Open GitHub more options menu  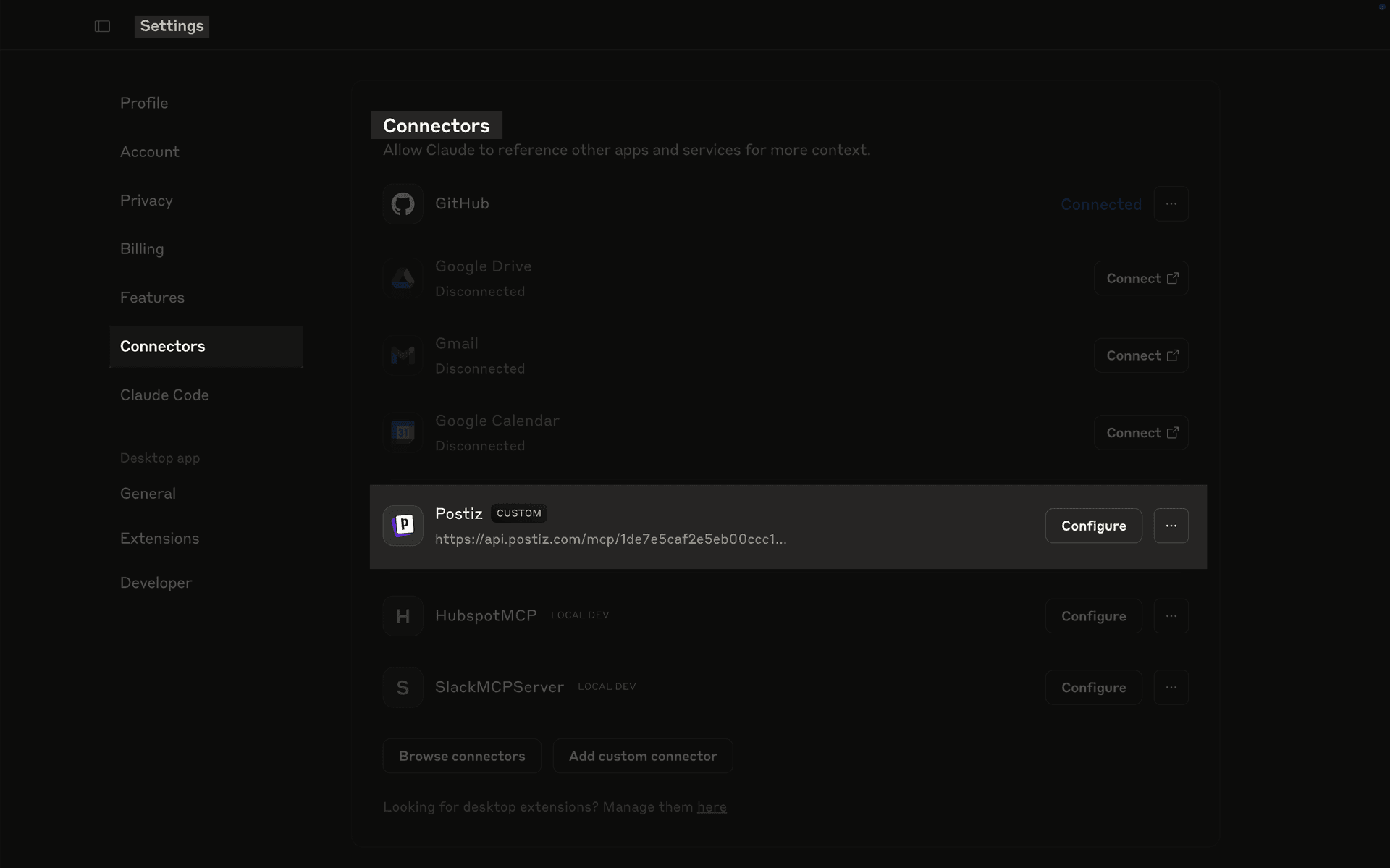pos(1171,204)
